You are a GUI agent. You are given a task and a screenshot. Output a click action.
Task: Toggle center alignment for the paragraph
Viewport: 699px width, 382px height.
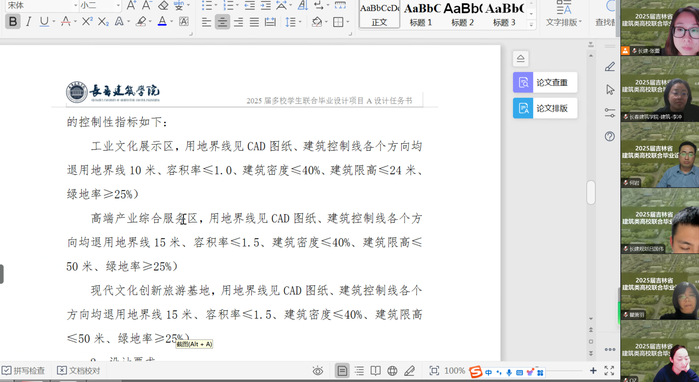tap(222, 22)
